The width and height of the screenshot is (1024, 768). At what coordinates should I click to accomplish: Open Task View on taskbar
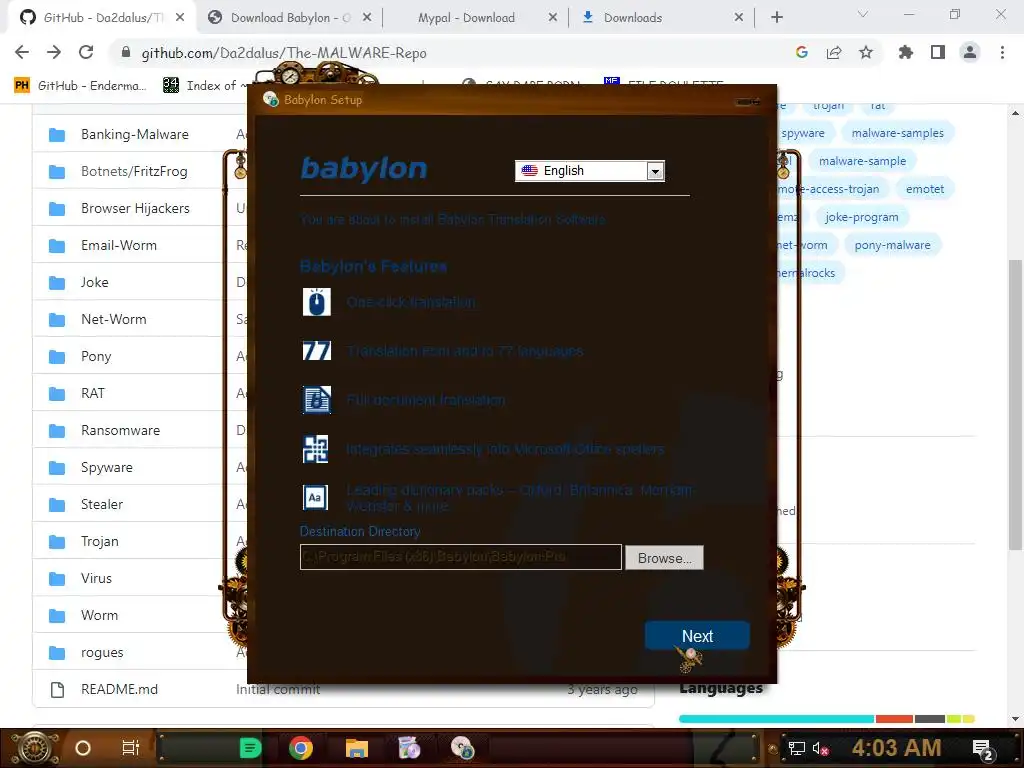tap(131, 748)
